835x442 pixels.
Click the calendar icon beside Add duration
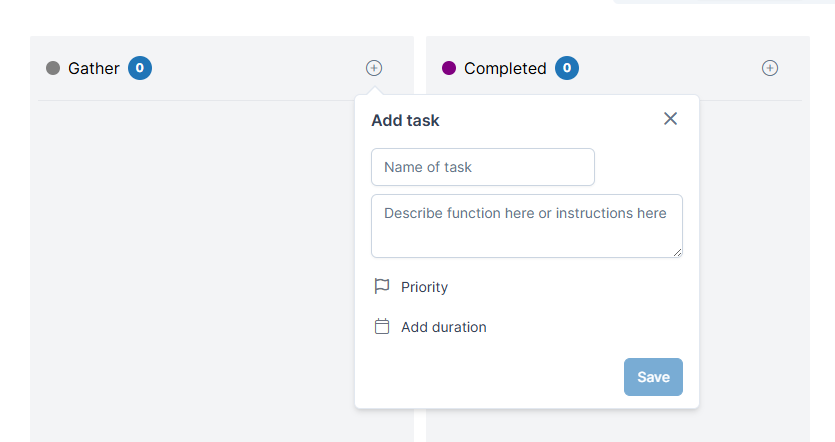pos(382,326)
